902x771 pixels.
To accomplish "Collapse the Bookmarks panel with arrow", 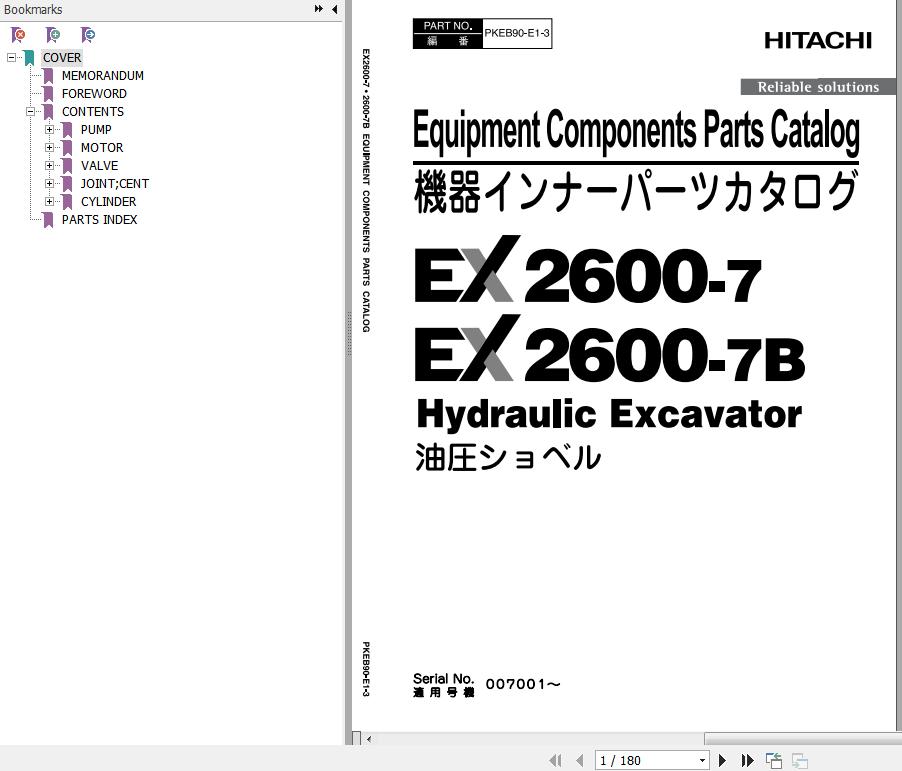I will (334, 9).
